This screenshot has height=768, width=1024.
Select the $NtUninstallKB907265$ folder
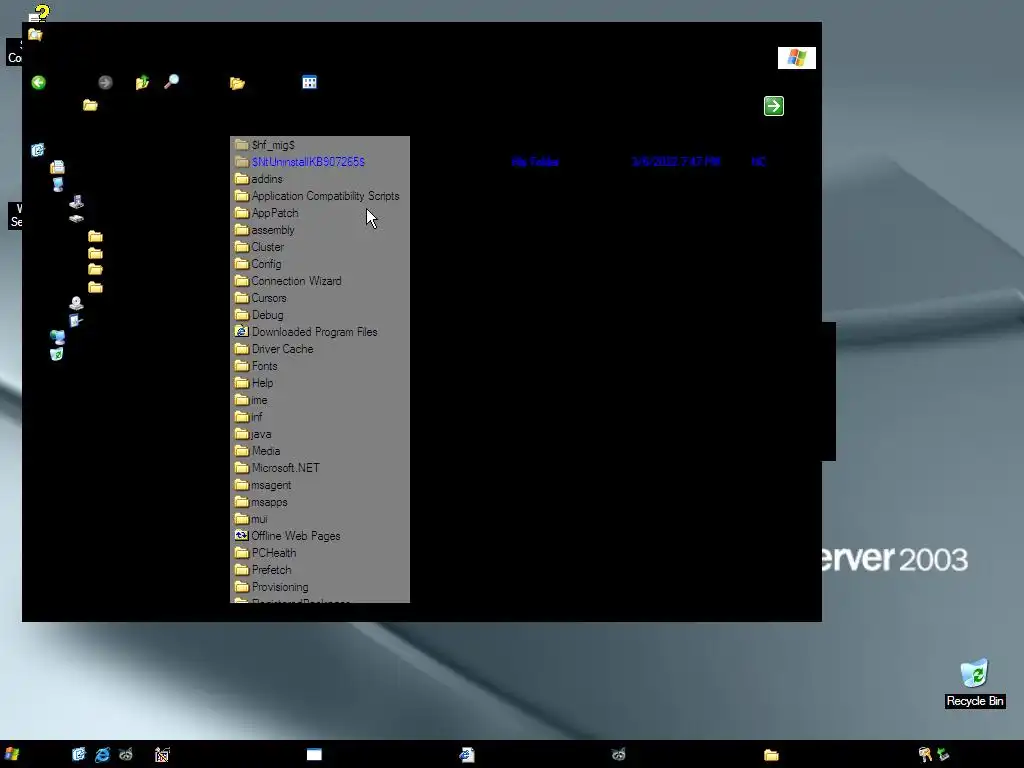point(300,162)
